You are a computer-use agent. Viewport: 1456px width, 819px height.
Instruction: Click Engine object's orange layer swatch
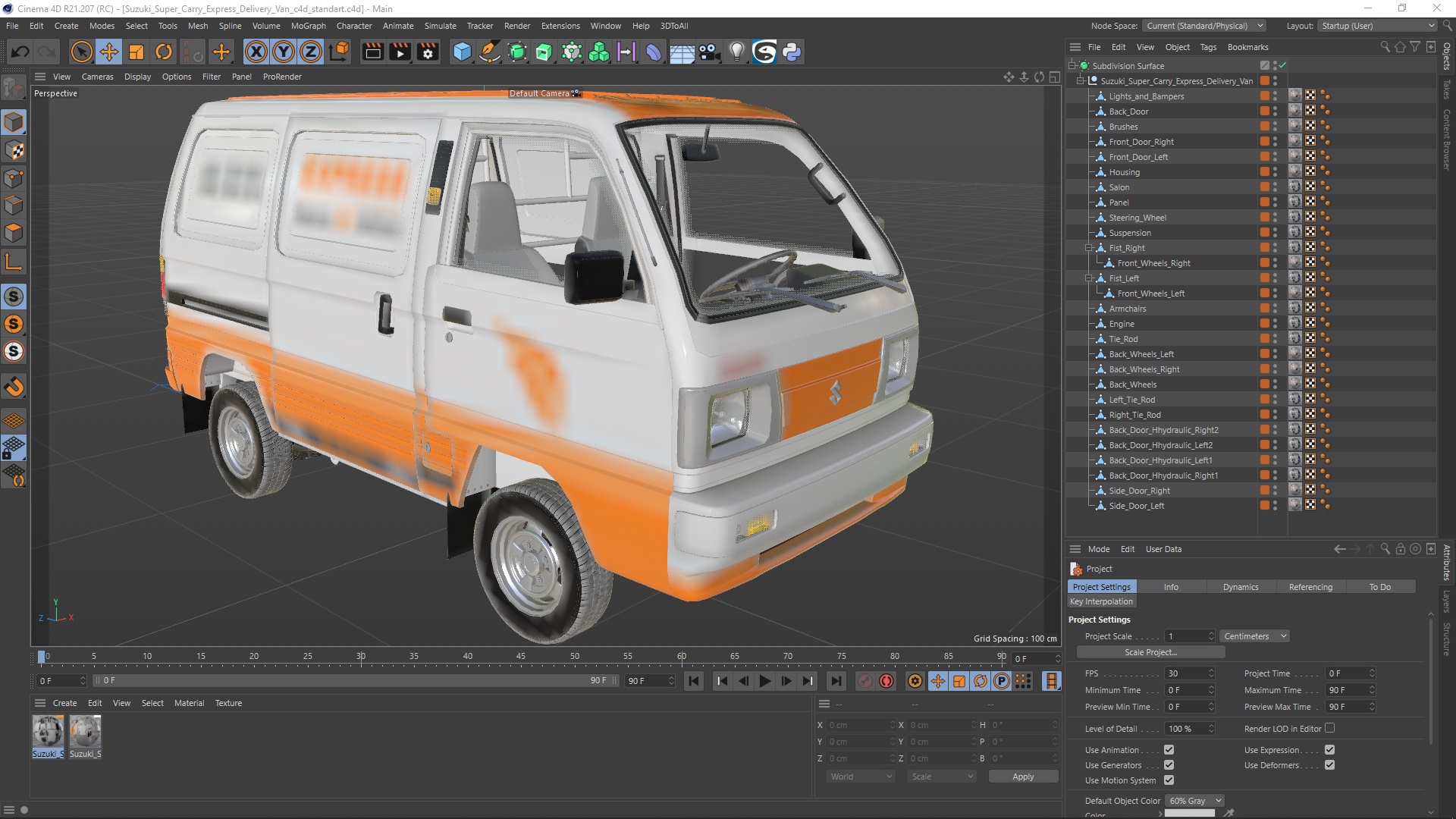[x=1264, y=323]
